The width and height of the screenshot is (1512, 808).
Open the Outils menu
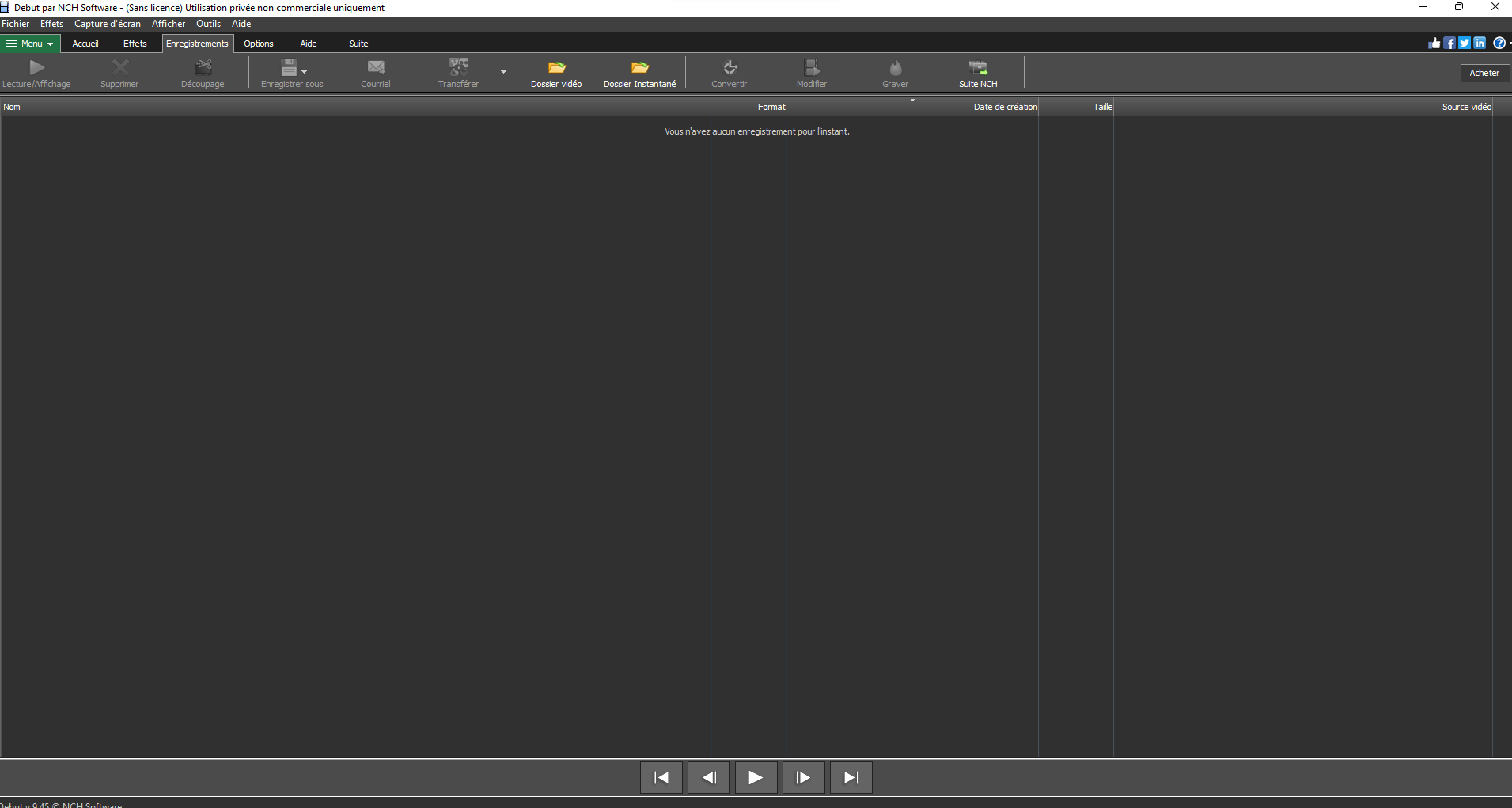[209, 24]
